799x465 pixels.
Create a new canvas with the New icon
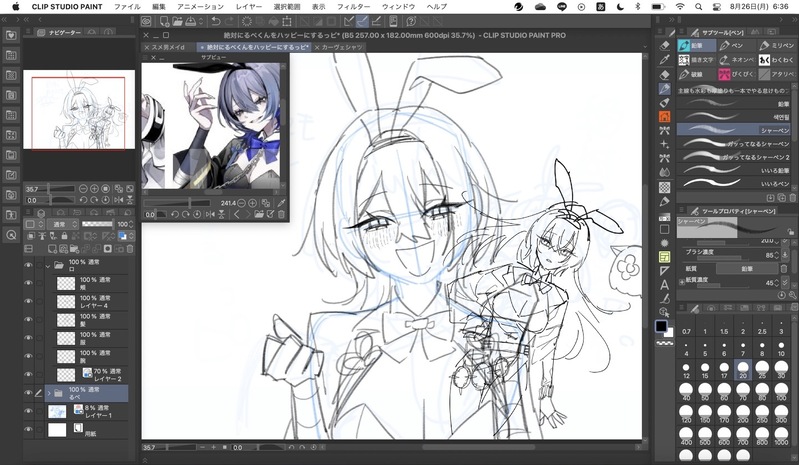(164, 21)
